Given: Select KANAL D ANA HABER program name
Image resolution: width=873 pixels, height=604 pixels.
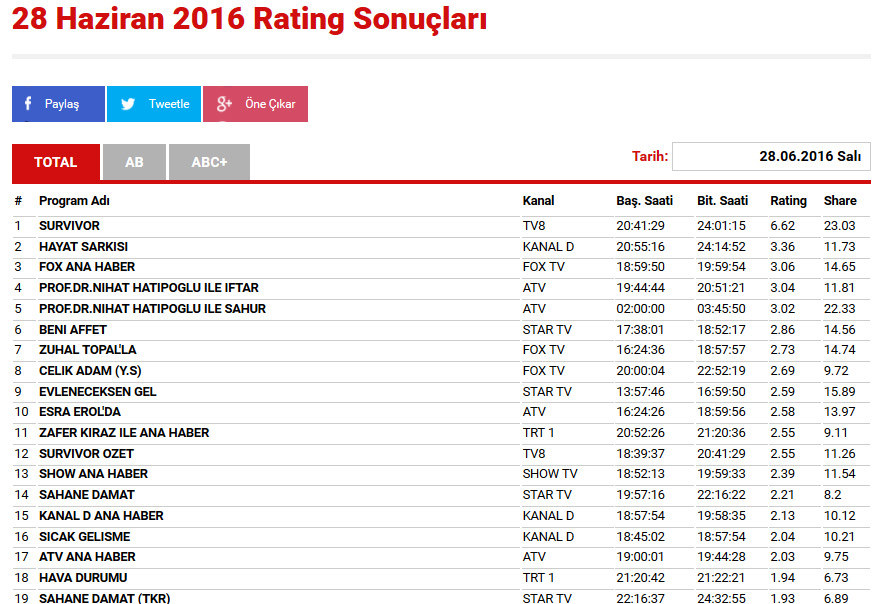Looking at the screenshot, I should (101, 516).
